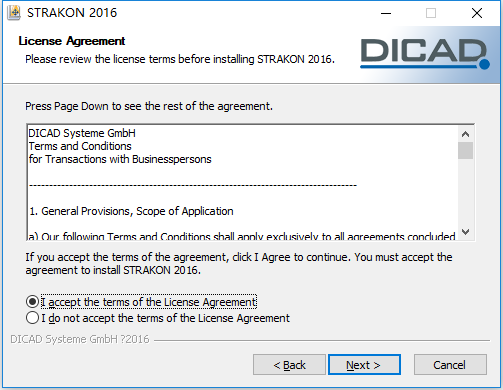This screenshot has height=390, width=503.
Task: Click the '1. General Provisions' line in license
Action: coord(131,211)
